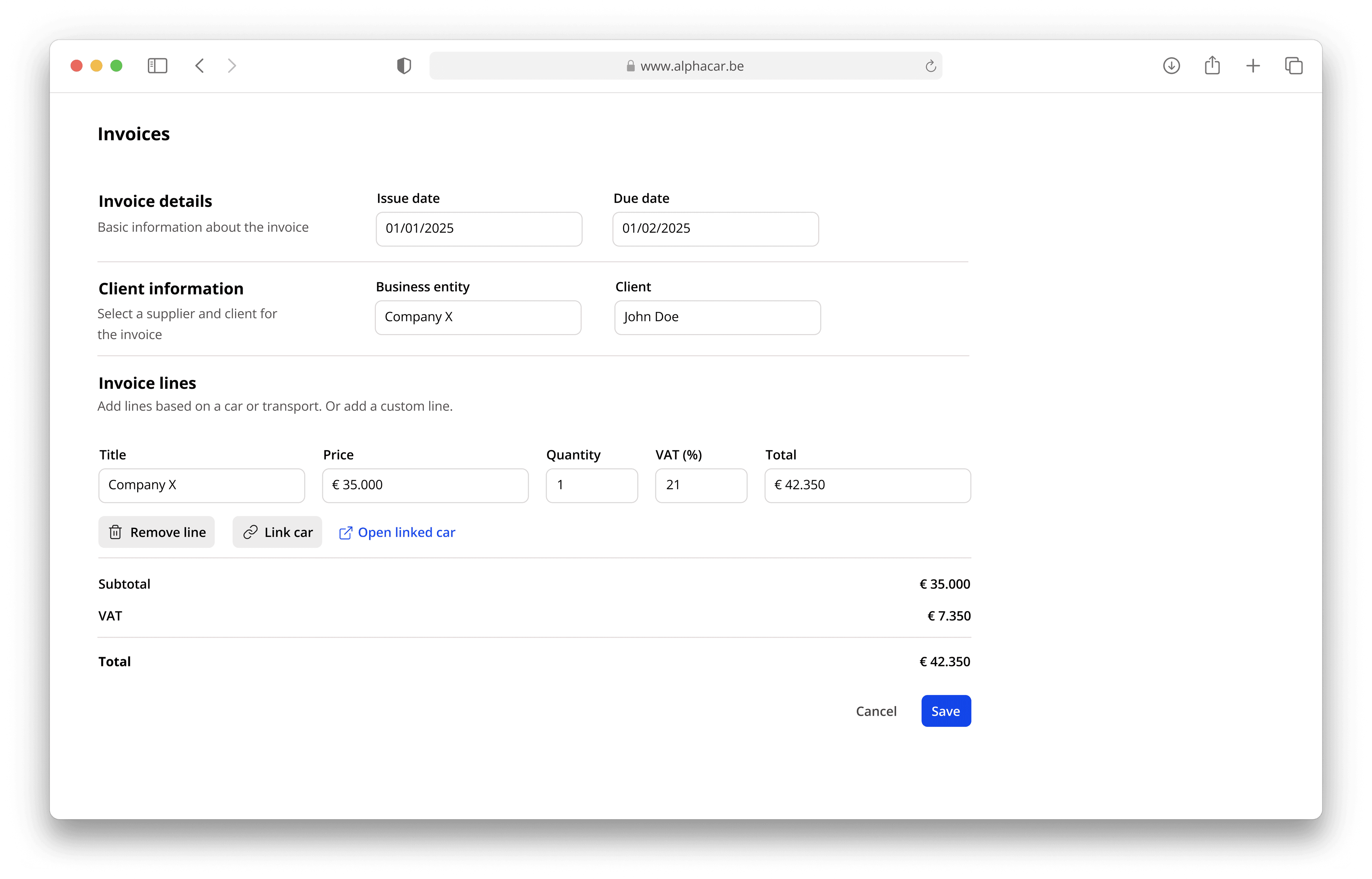Click the trash icon in Remove line

pos(115,532)
